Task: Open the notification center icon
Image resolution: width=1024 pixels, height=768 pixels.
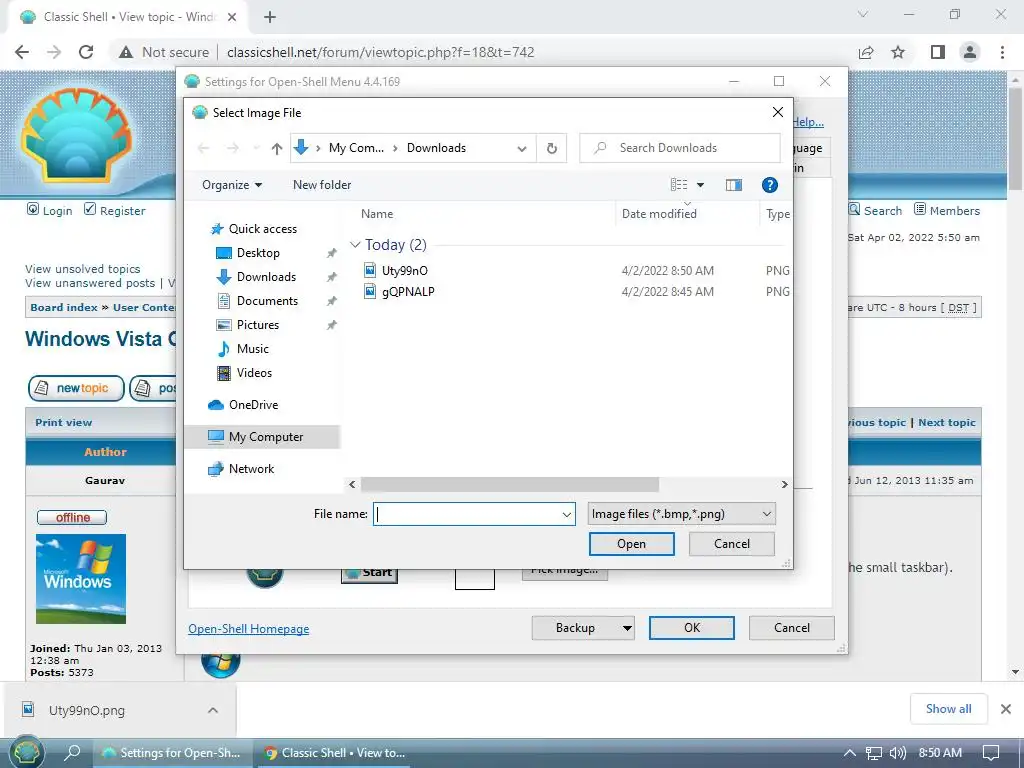Action: (991, 753)
